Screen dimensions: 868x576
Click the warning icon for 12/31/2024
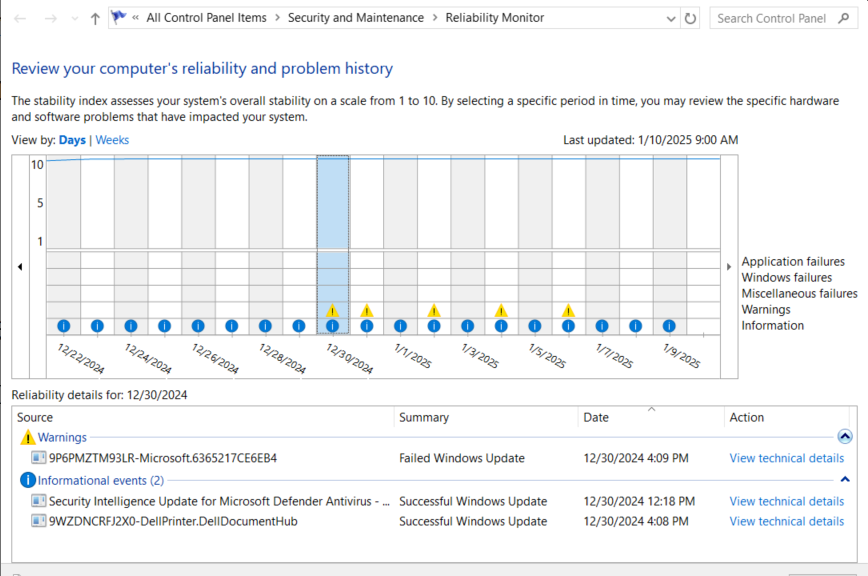tap(366, 310)
